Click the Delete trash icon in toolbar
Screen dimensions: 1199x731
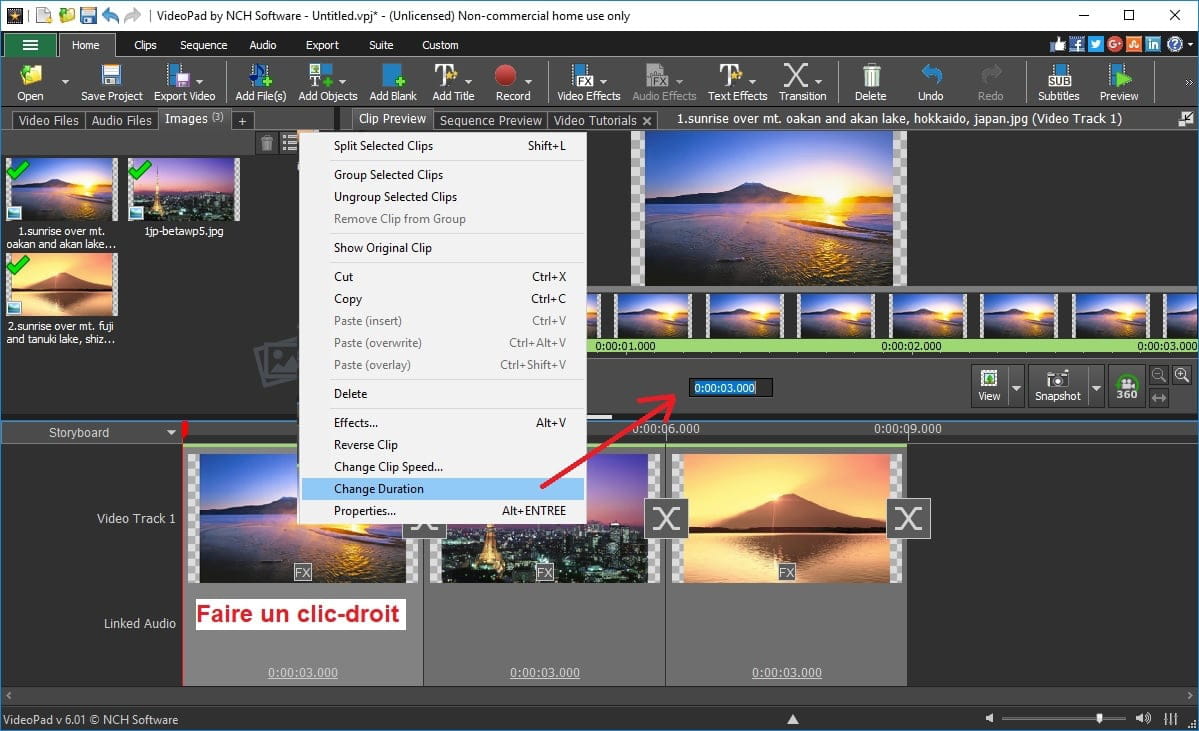[x=871, y=82]
